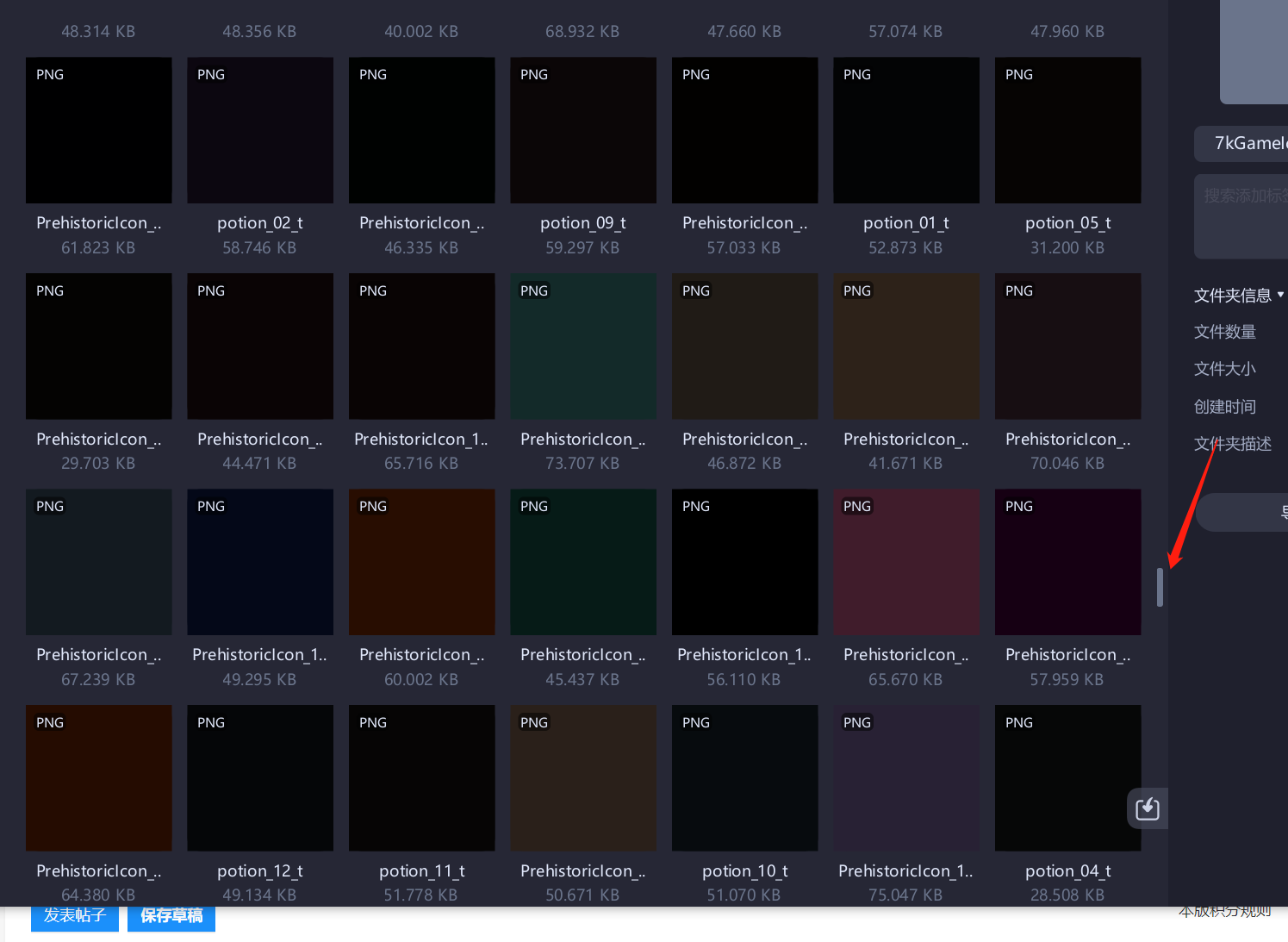This screenshot has width=1288, height=942.
Task: Open the 本版积分规则 link
Action: coord(1224,912)
